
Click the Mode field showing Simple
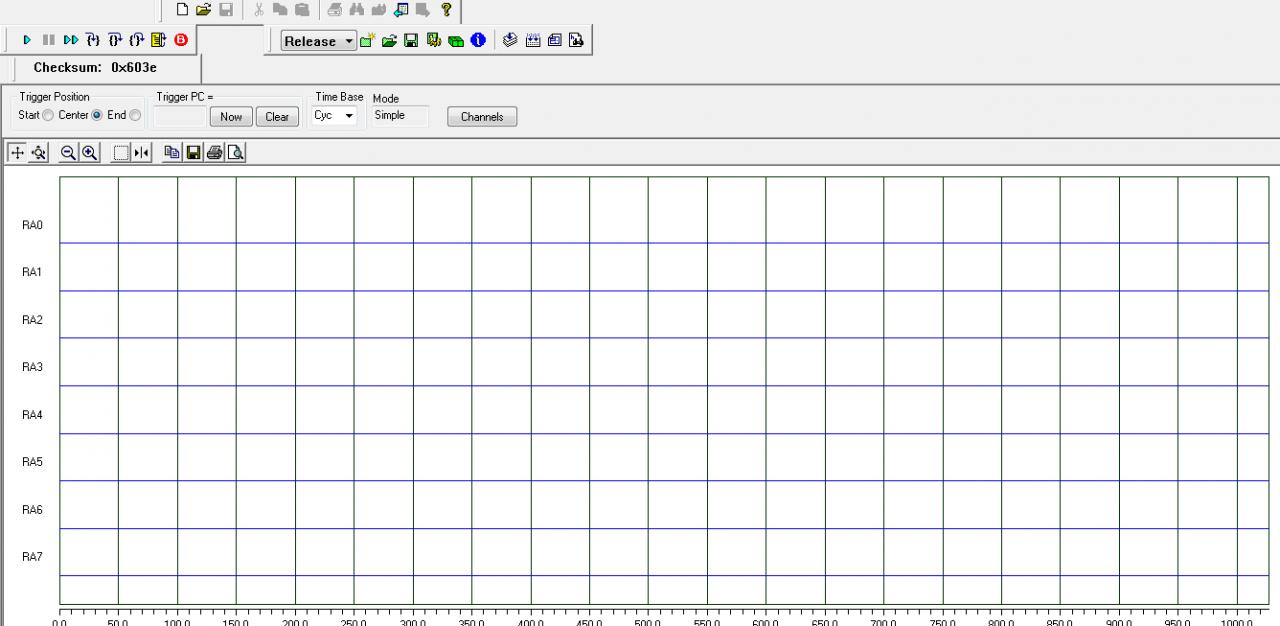(x=400, y=116)
